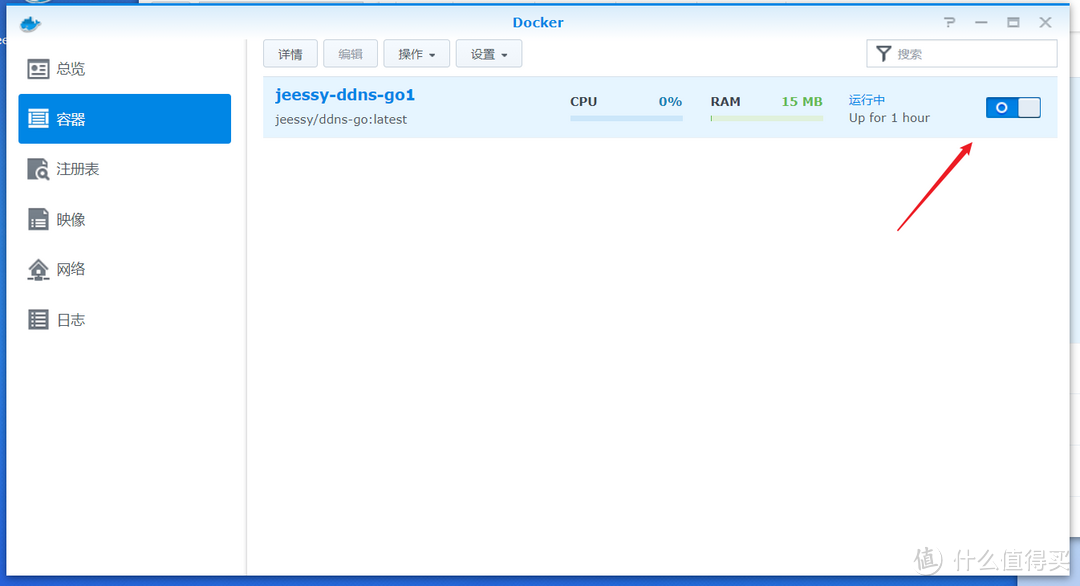Screen dimensions: 1080x586
Task: Click the 15 MB RAM value
Action: [x=802, y=101]
